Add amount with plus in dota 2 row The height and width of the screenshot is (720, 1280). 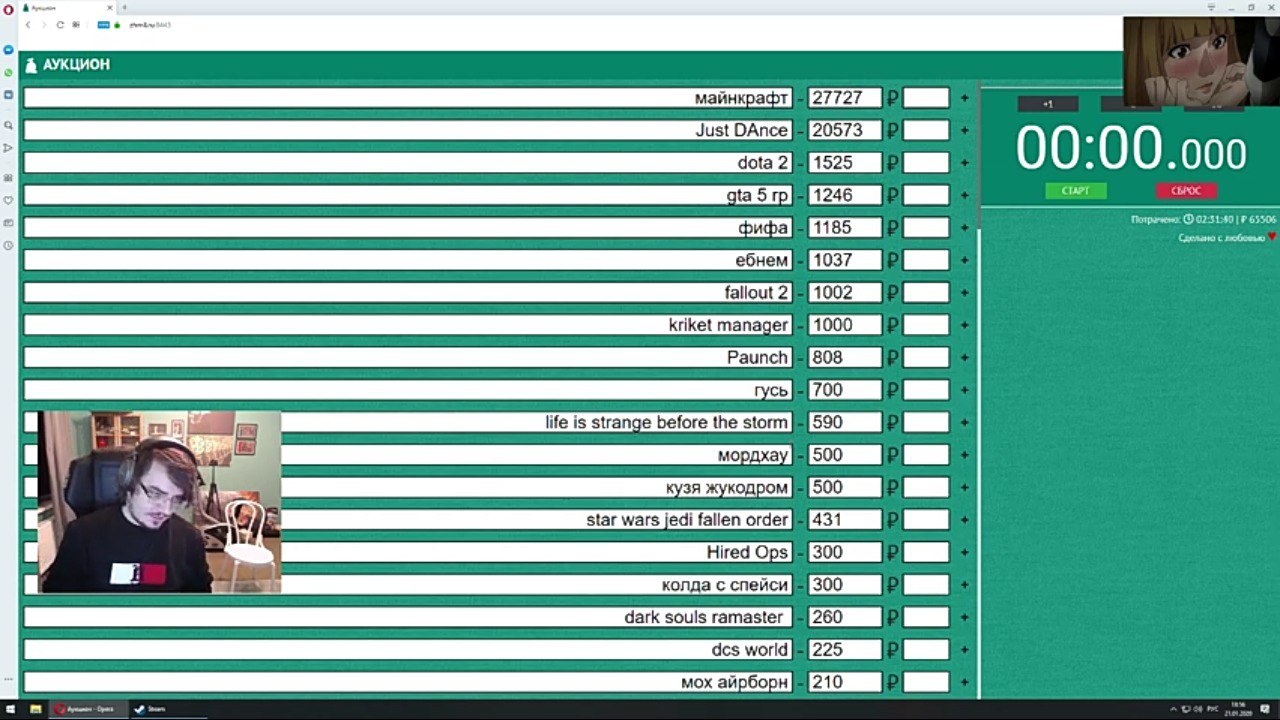click(x=964, y=163)
